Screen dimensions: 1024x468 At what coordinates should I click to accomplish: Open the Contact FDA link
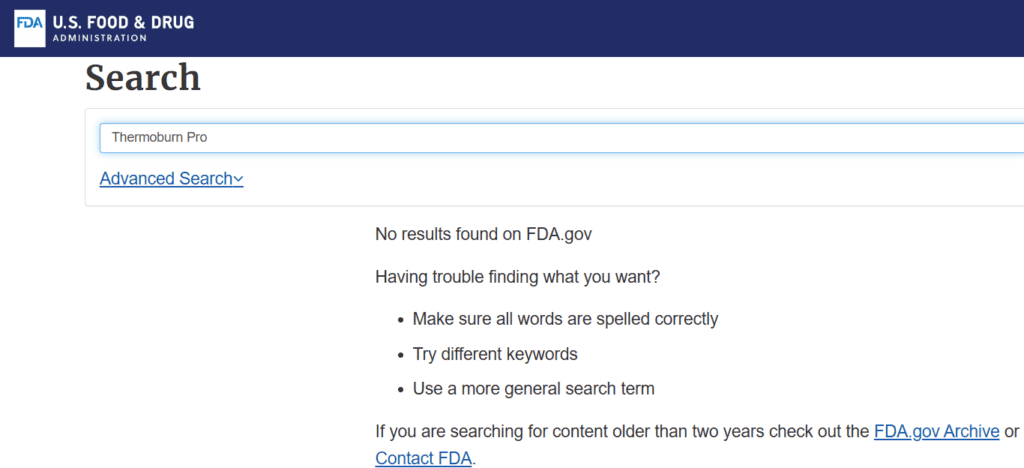[423, 458]
